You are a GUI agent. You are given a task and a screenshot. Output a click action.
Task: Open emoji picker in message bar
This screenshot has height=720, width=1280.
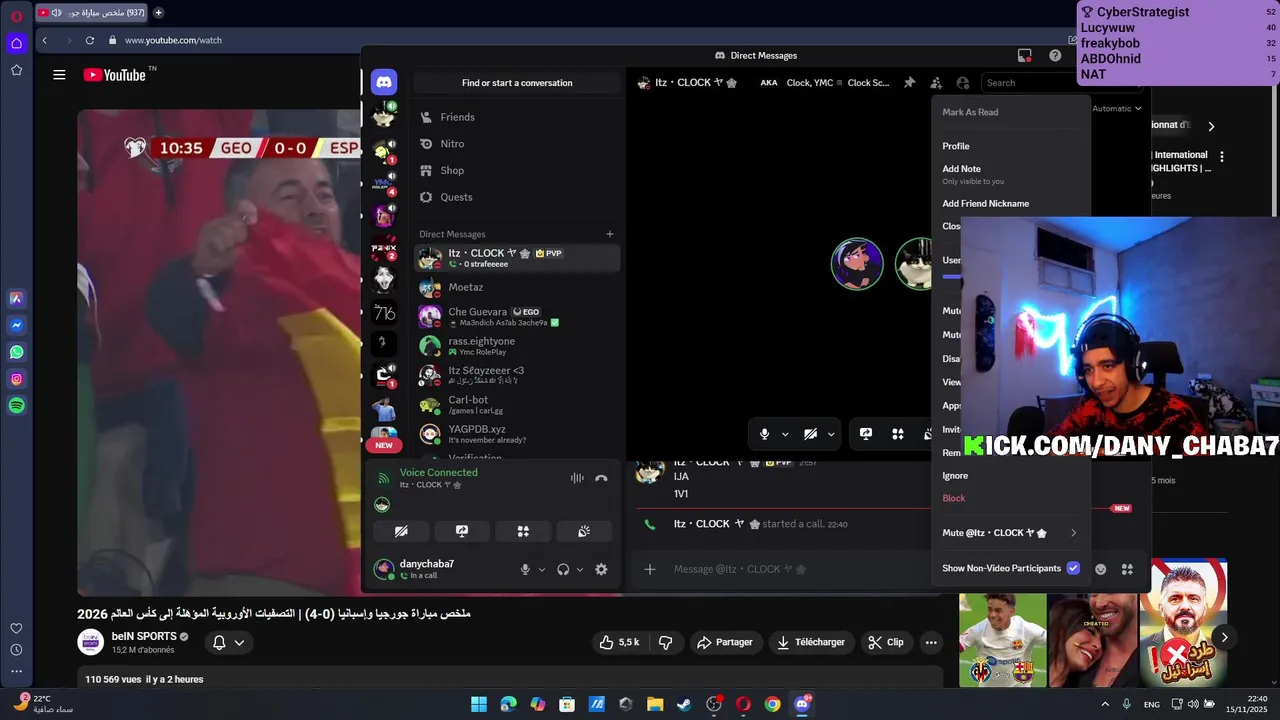(x=1100, y=569)
